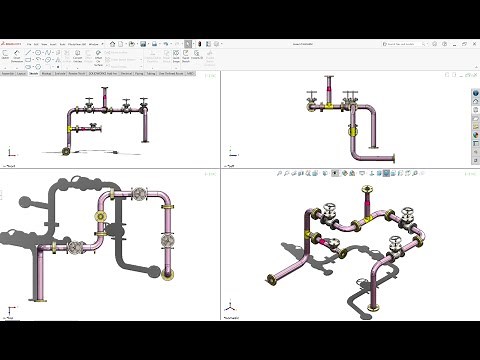Select the Line sketch tool
480x360 pixels.
click(28, 52)
